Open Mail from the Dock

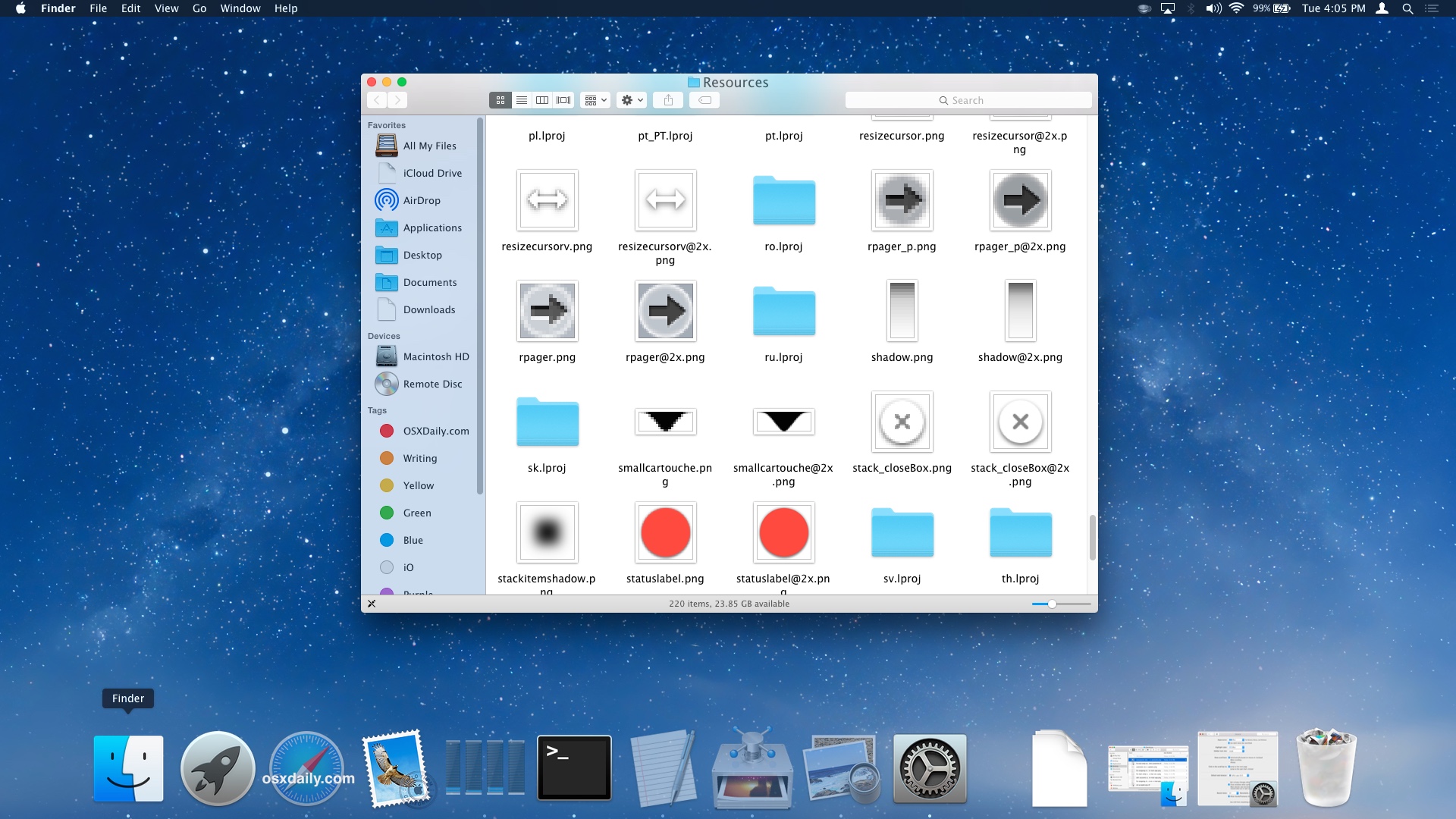pyautogui.click(x=396, y=767)
